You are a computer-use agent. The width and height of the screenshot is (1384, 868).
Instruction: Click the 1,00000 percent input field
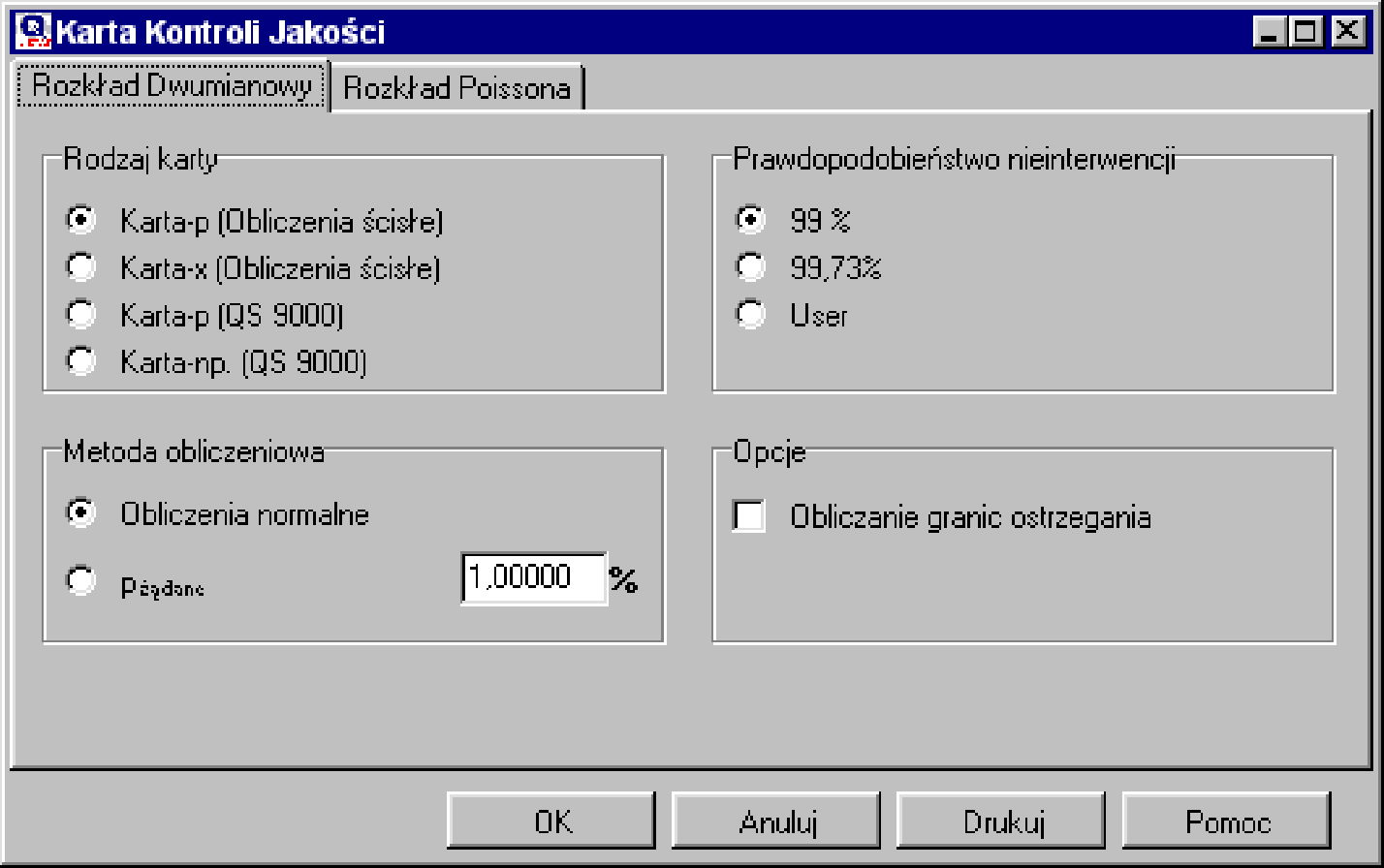pos(534,578)
